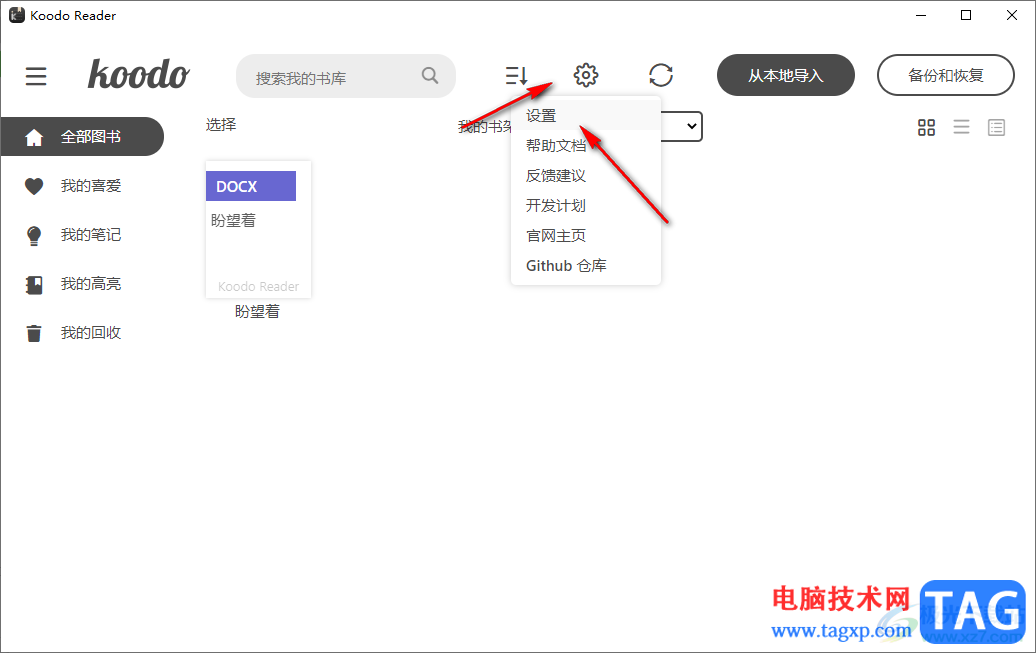Click the koodo logo

(x=139, y=74)
